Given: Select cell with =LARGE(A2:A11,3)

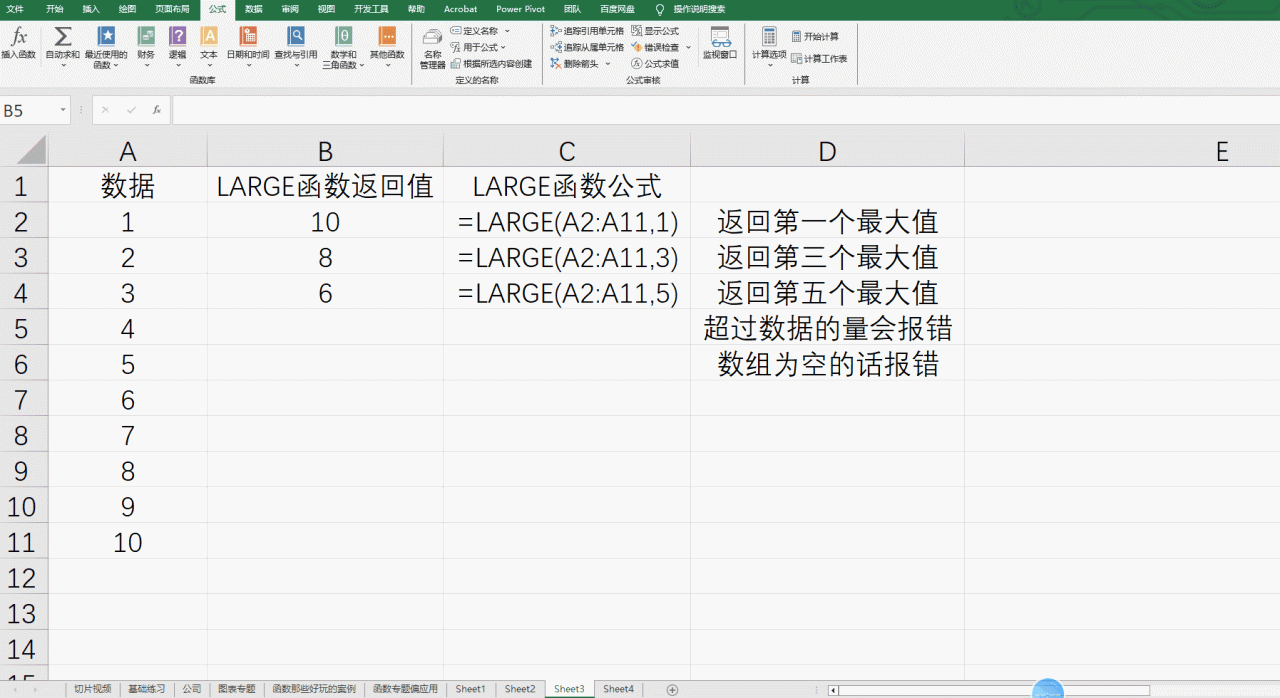Looking at the screenshot, I should 567,257.
